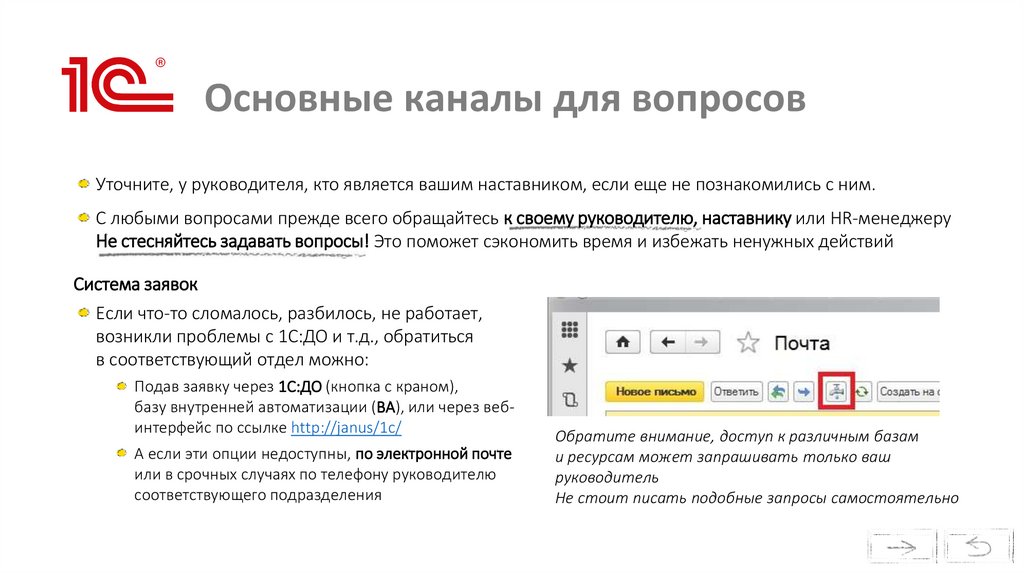Return using the curved back arrow button
The height and width of the screenshot is (574, 1024).
pyautogui.click(x=978, y=546)
